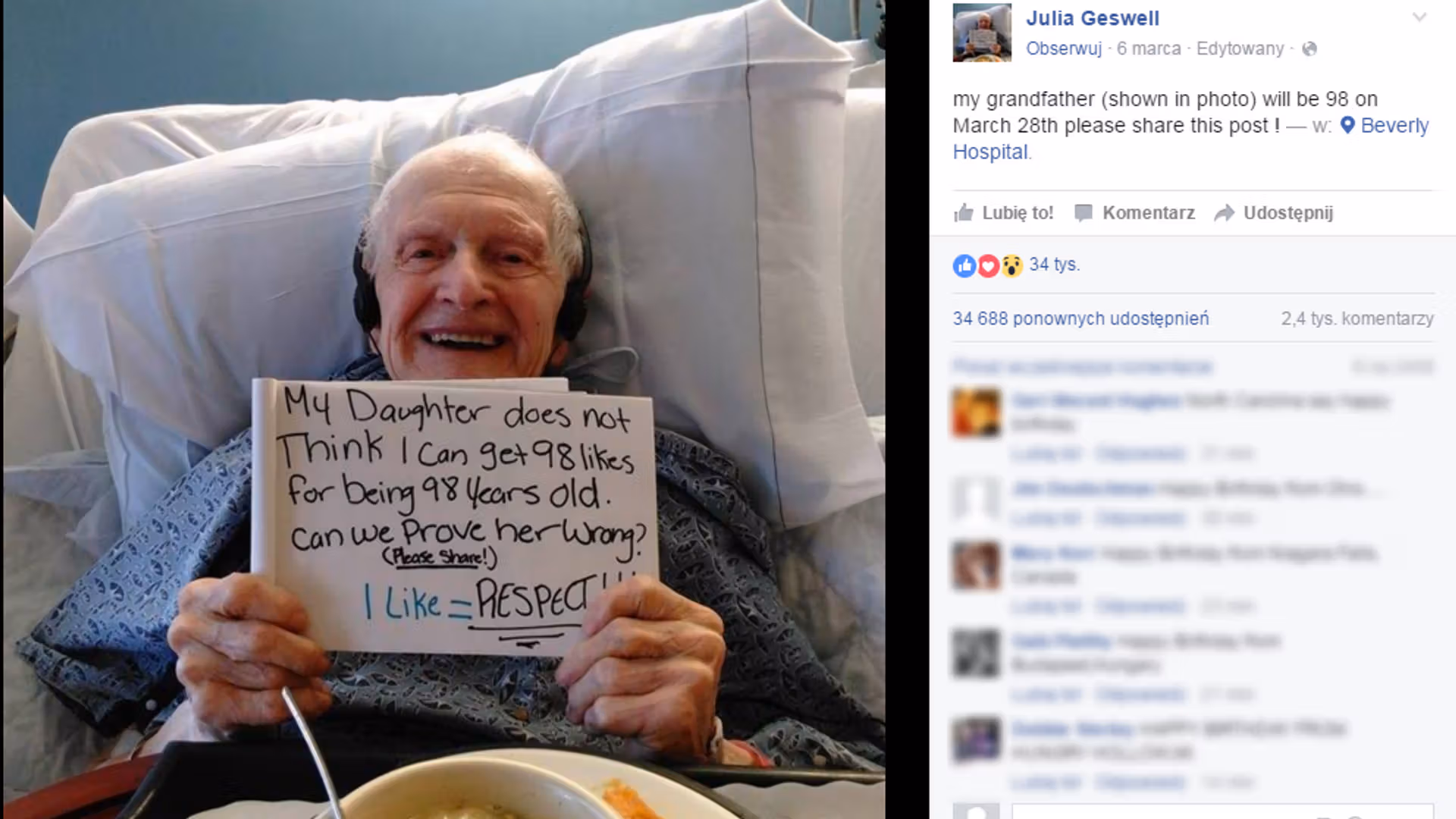Click the grandfather's photo with the sign

tap(444, 409)
